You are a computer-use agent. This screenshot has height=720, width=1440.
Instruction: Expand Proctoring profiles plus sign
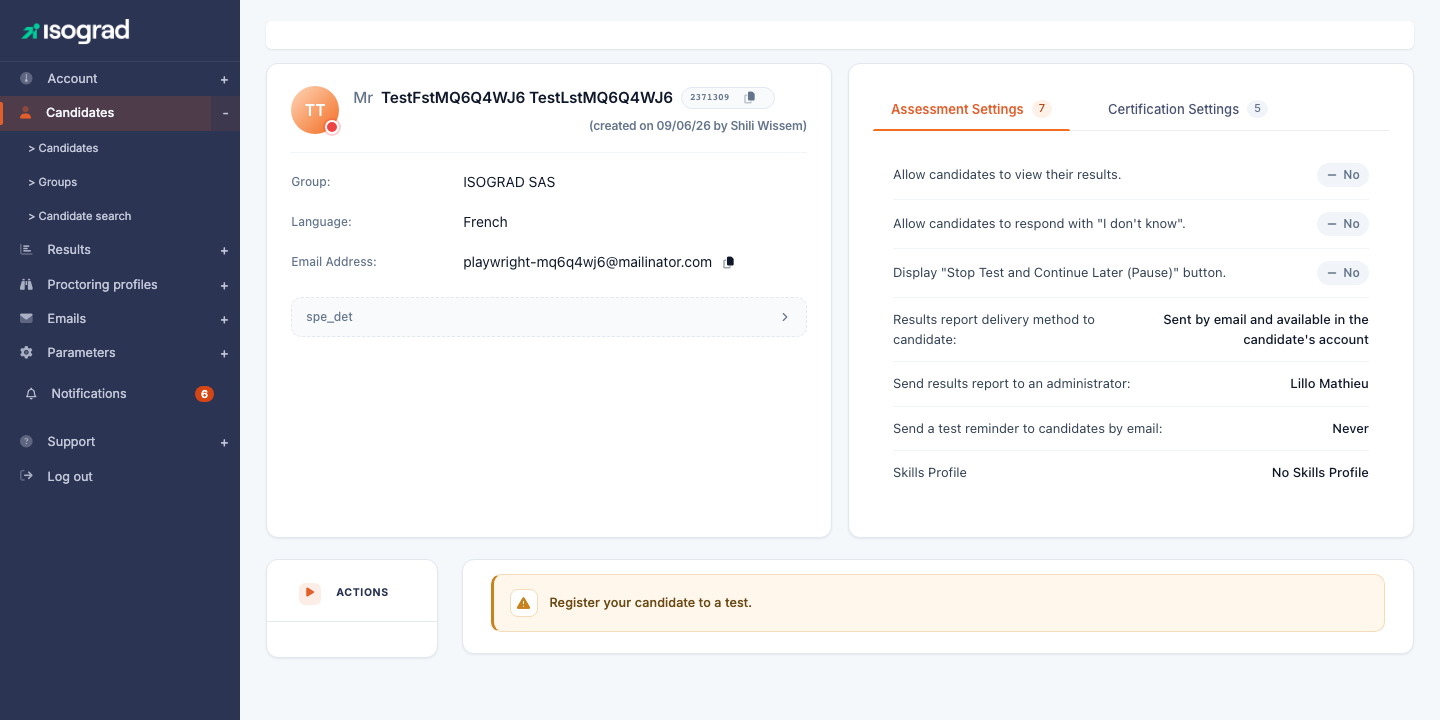(x=224, y=285)
